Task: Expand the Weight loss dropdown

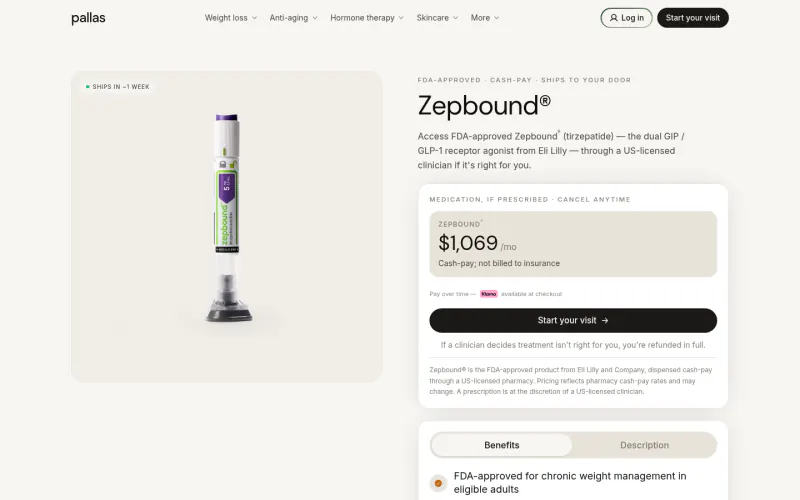Action: pyautogui.click(x=231, y=18)
